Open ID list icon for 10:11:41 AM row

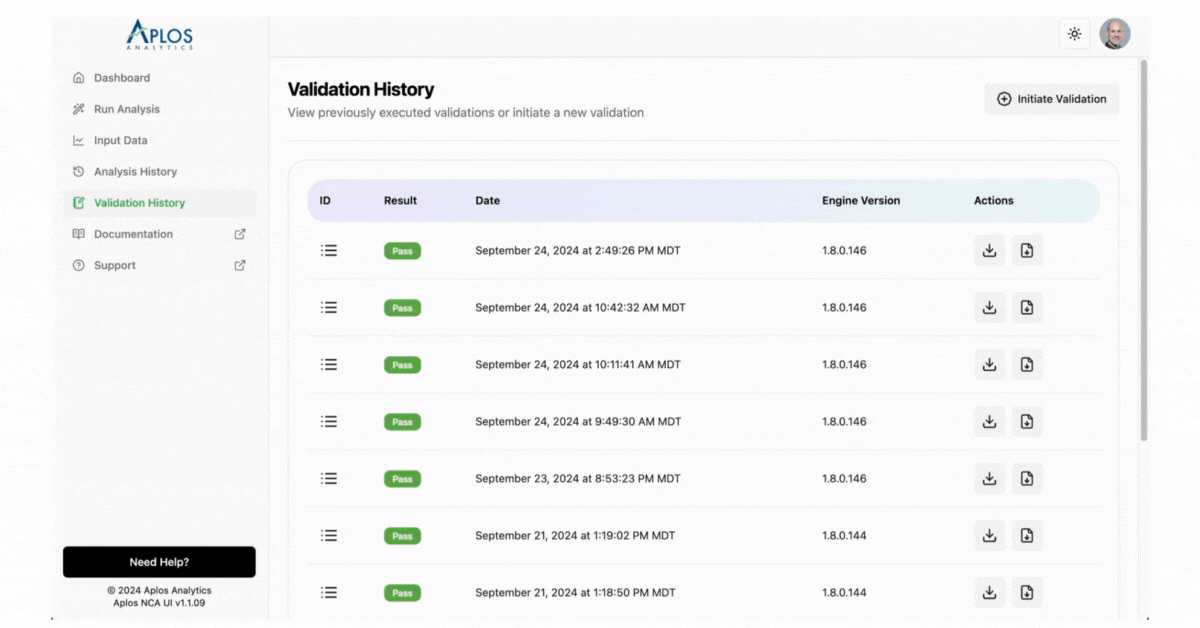pyautogui.click(x=329, y=364)
